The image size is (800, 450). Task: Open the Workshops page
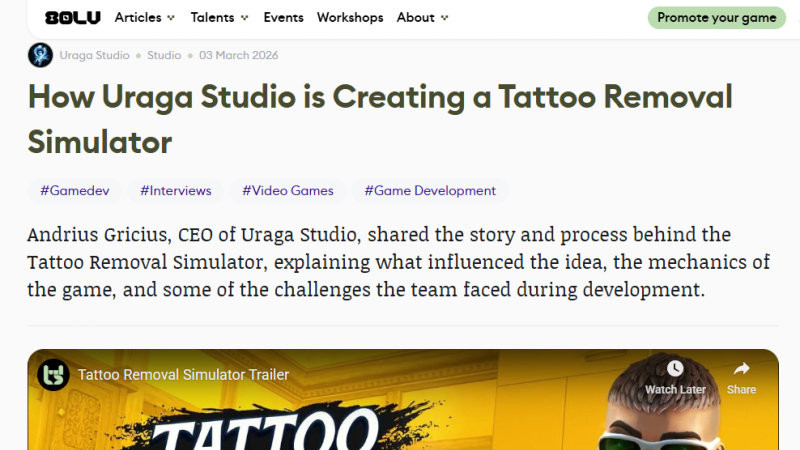(350, 17)
